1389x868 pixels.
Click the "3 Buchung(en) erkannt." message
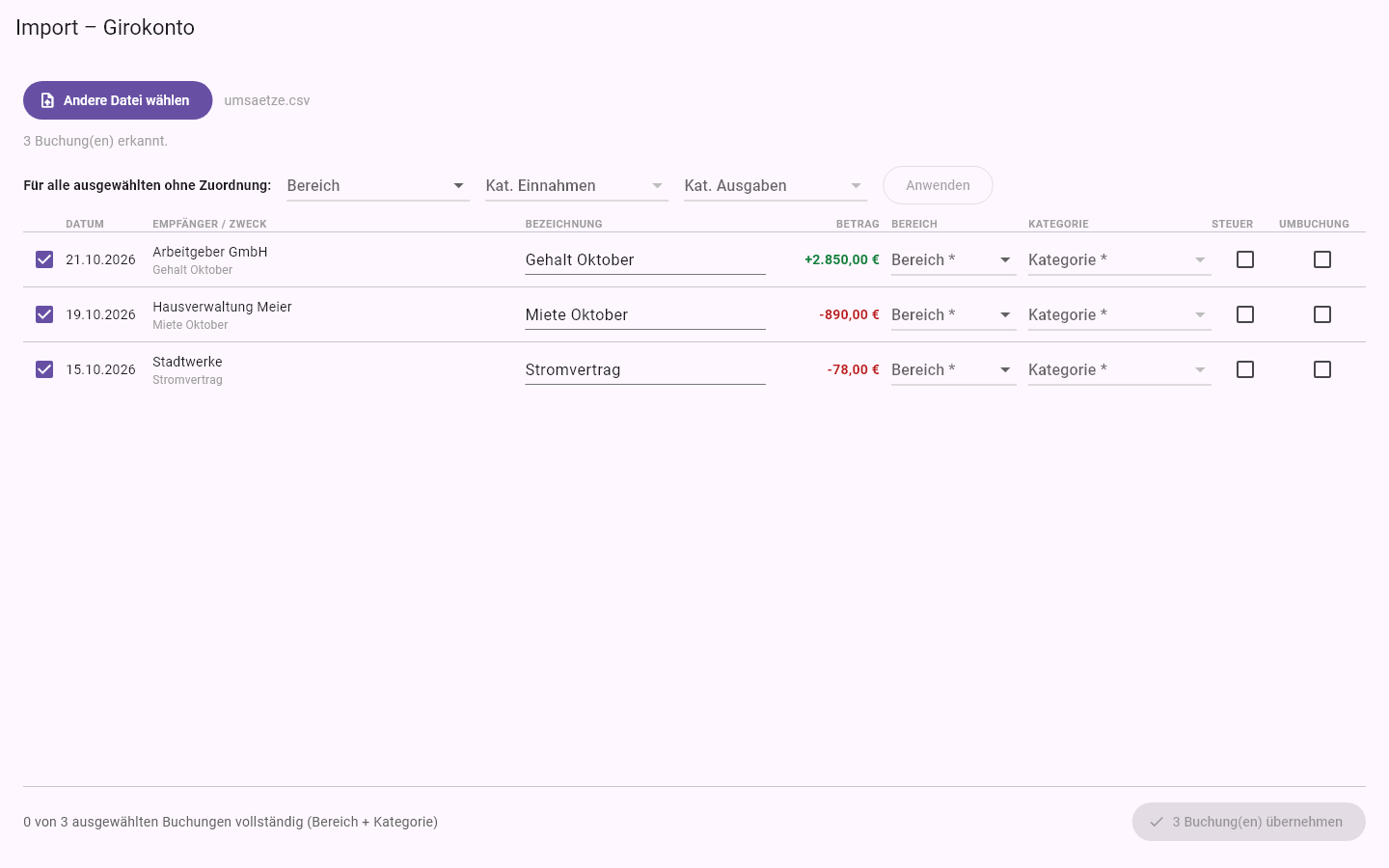[x=95, y=141]
